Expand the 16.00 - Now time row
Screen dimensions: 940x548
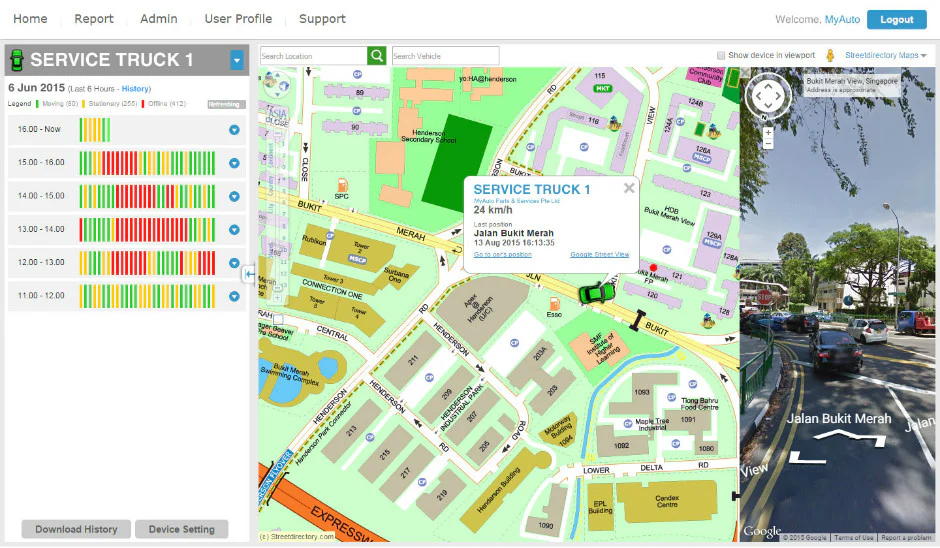click(234, 130)
